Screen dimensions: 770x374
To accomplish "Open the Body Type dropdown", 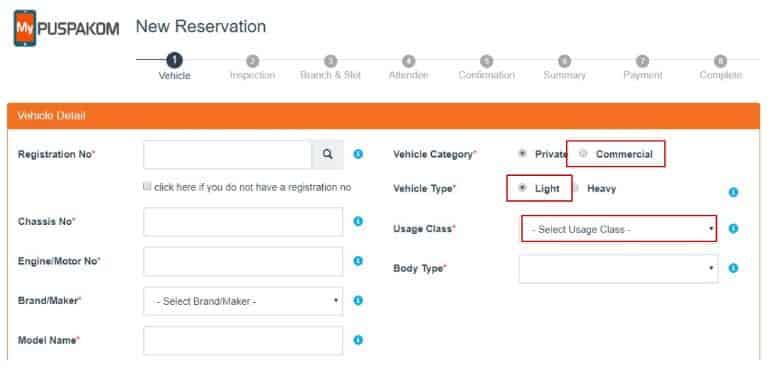I will (x=618, y=268).
